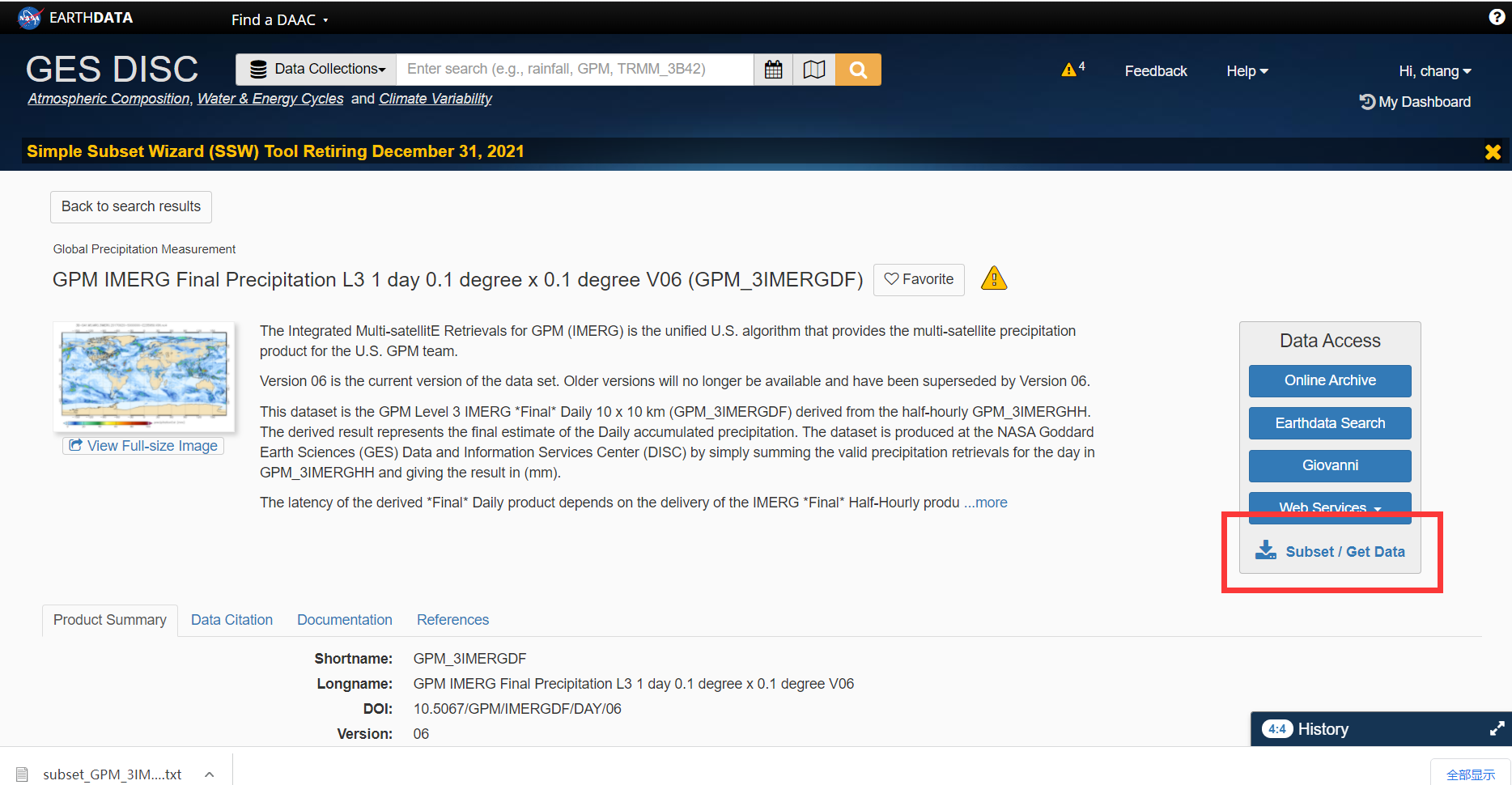The width and height of the screenshot is (1512, 785).
Task: Open the Documentation tab
Action: (345, 620)
